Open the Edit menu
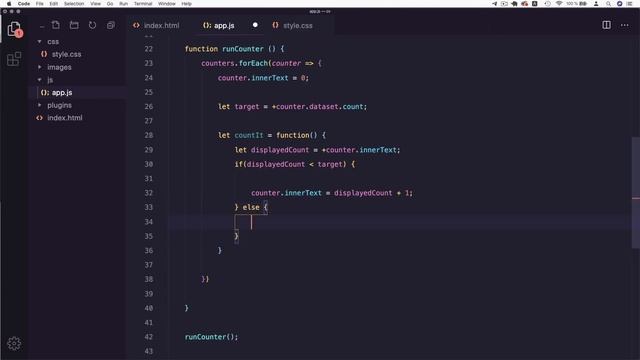Image resolution: width=640 pixels, height=360 pixels. point(53,4)
